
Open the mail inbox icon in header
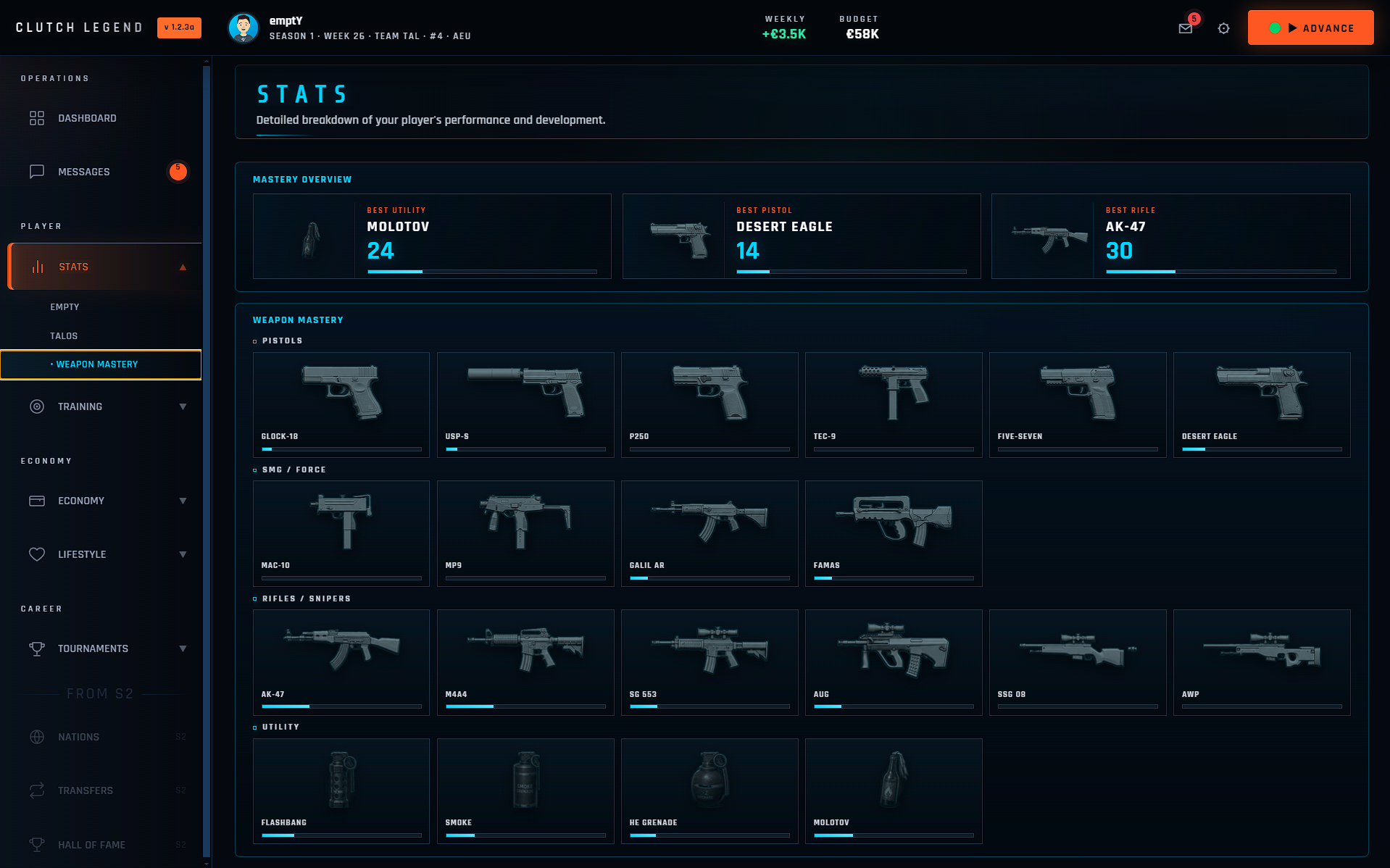tap(1185, 28)
